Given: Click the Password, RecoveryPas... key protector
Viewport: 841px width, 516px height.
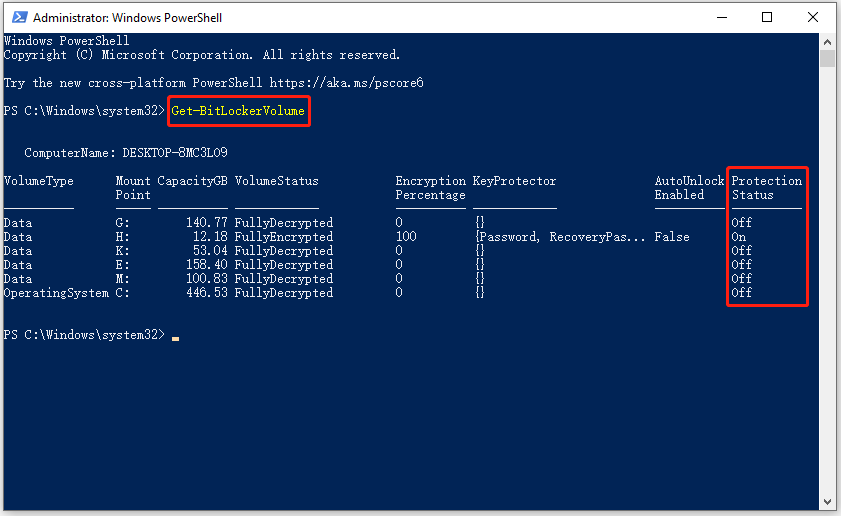Looking at the screenshot, I should (560, 237).
